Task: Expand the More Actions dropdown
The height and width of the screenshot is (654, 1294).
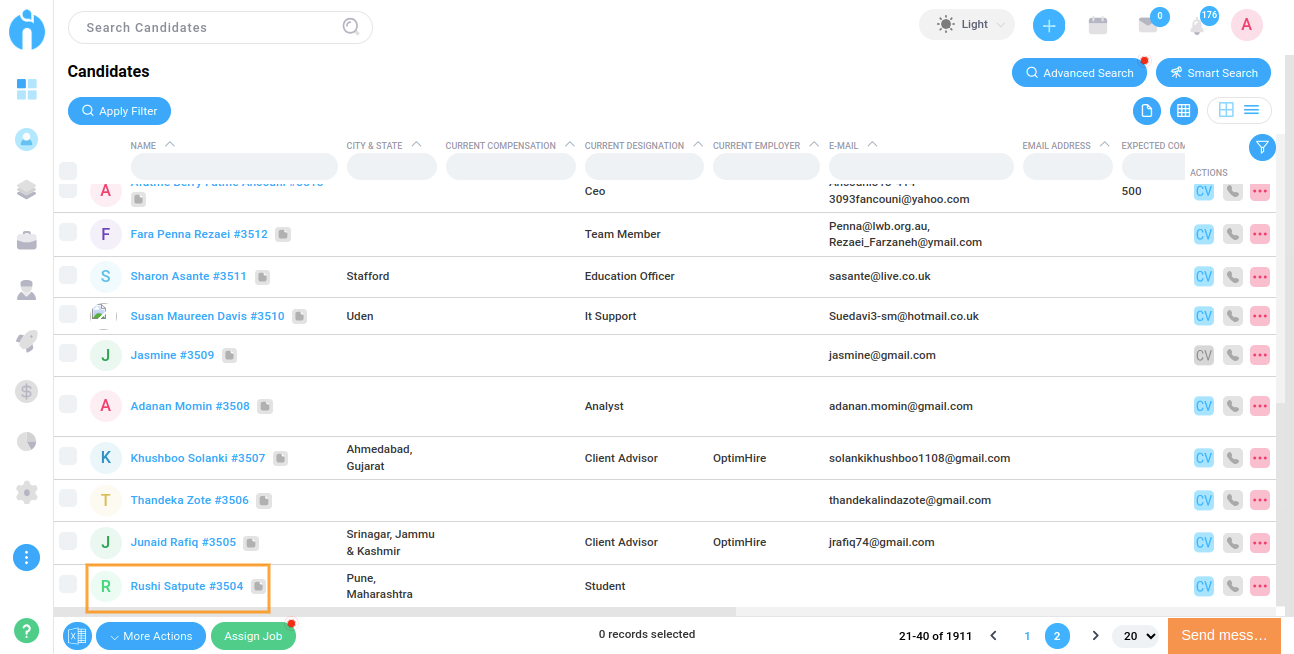Action: click(x=151, y=636)
